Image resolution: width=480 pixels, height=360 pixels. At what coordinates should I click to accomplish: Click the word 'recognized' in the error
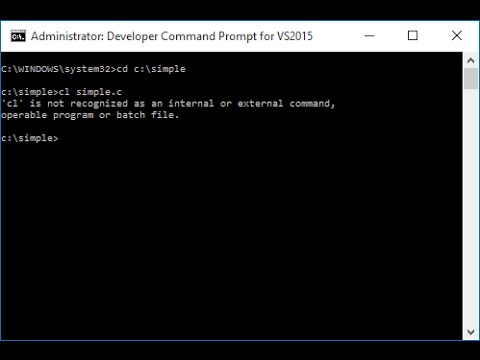[99, 104]
